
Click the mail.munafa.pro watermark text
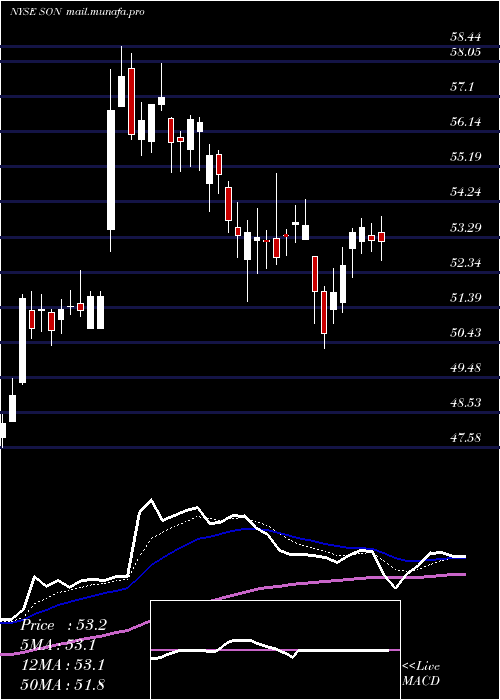coord(105,12)
